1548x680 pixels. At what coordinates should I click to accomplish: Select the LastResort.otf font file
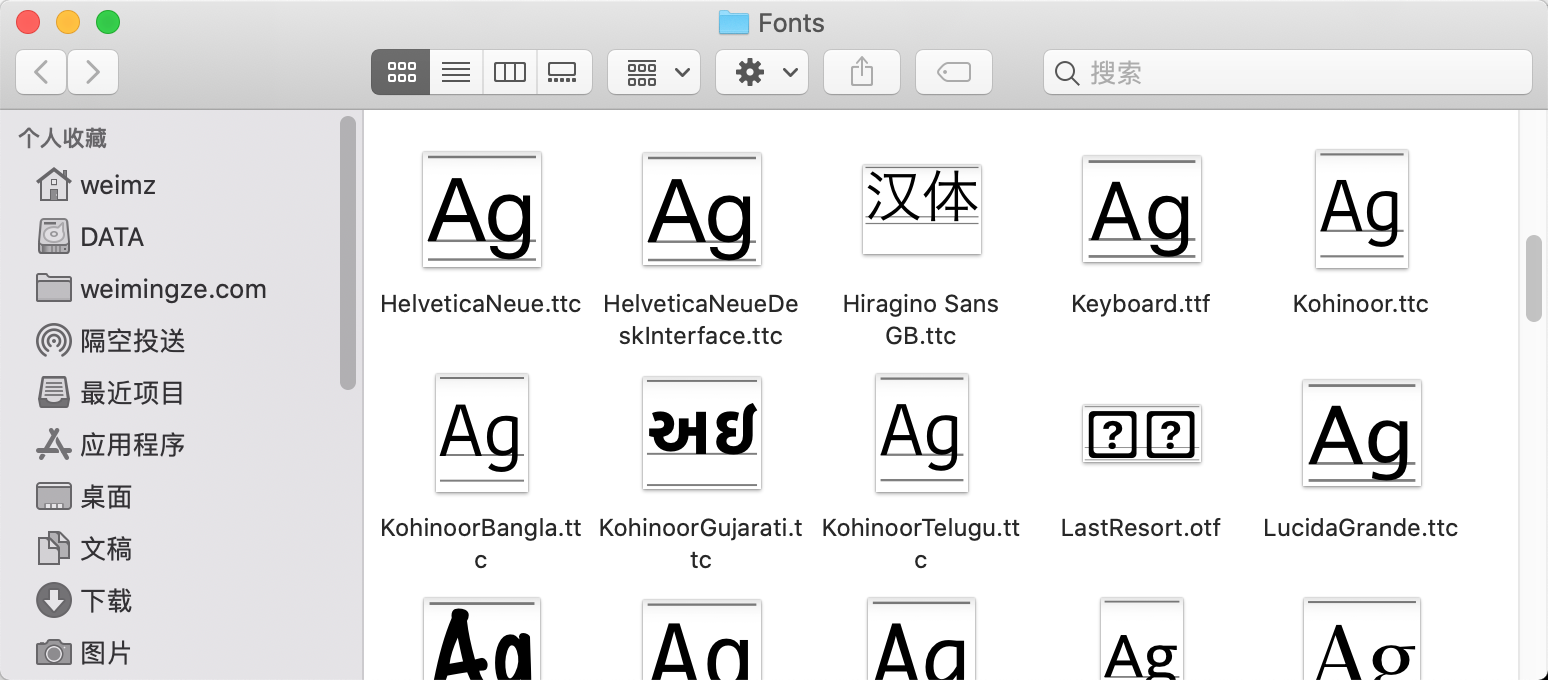pyautogui.click(x=1141, y=434)
